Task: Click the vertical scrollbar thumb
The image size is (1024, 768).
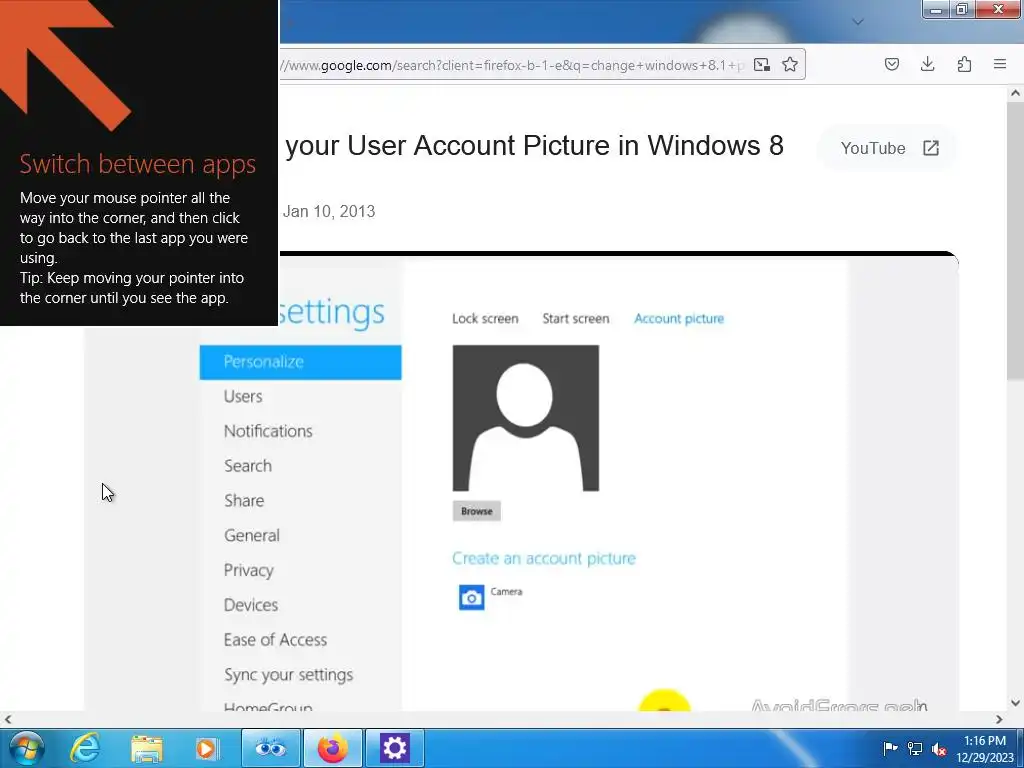Action: point(1015,242)
